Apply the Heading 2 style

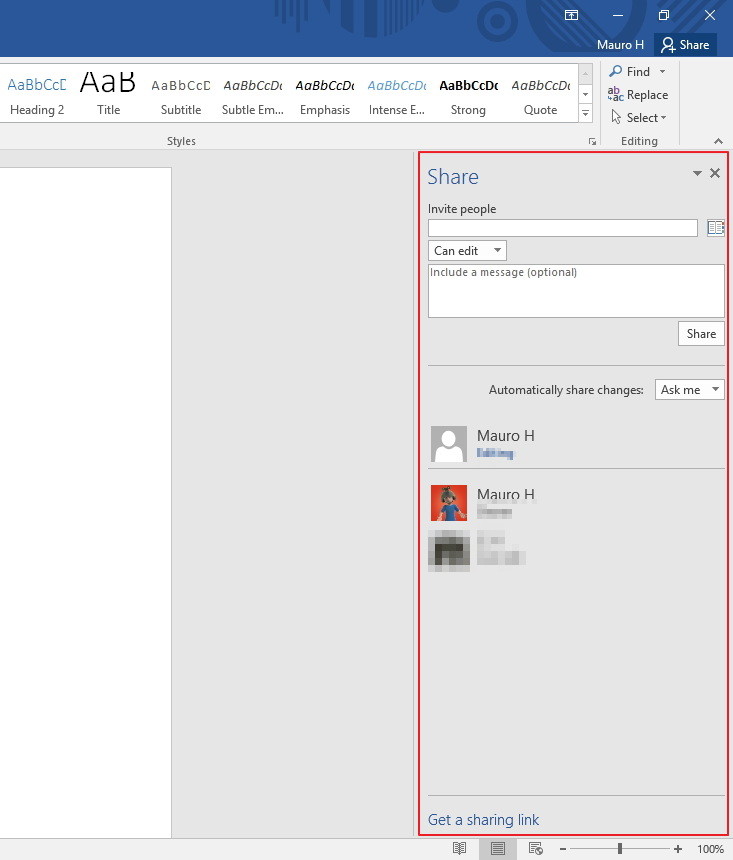point(37,94)
